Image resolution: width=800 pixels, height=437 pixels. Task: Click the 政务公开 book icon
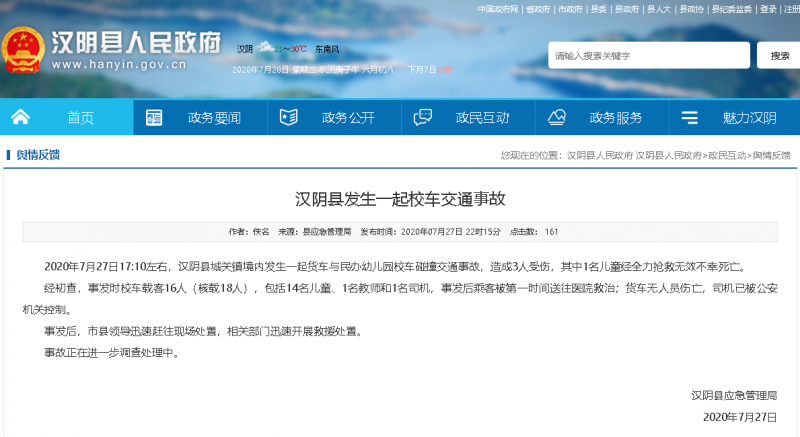(288, 117)
